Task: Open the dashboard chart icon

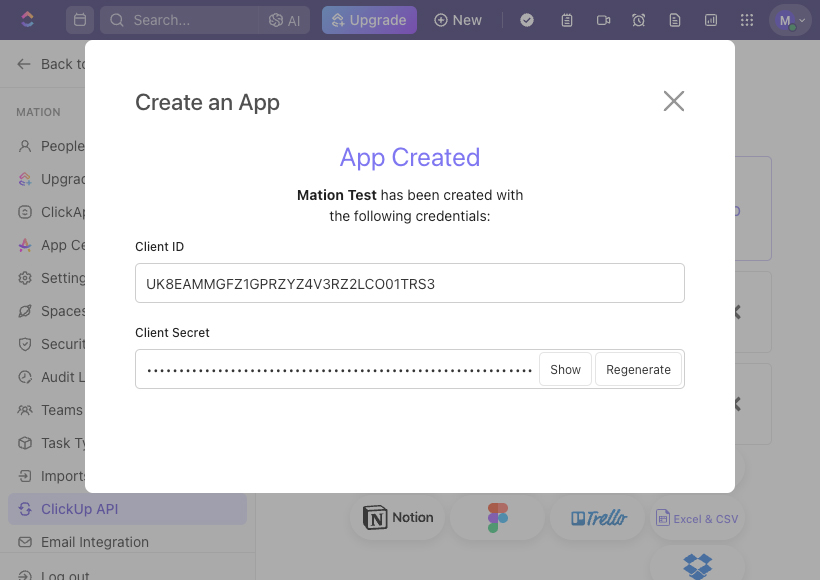Action: pos(711,20)
